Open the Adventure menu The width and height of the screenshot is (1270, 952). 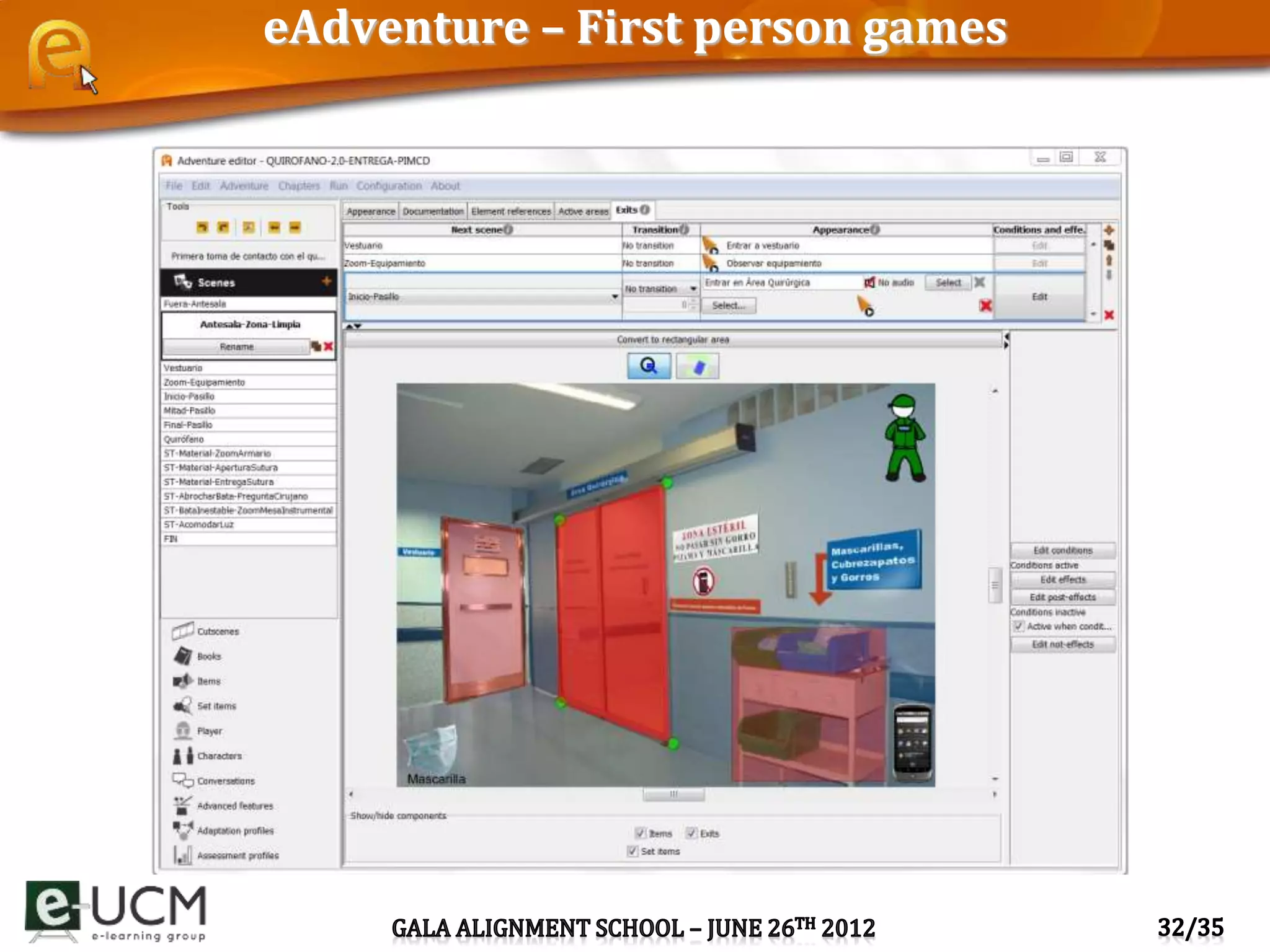pos(244,186)
